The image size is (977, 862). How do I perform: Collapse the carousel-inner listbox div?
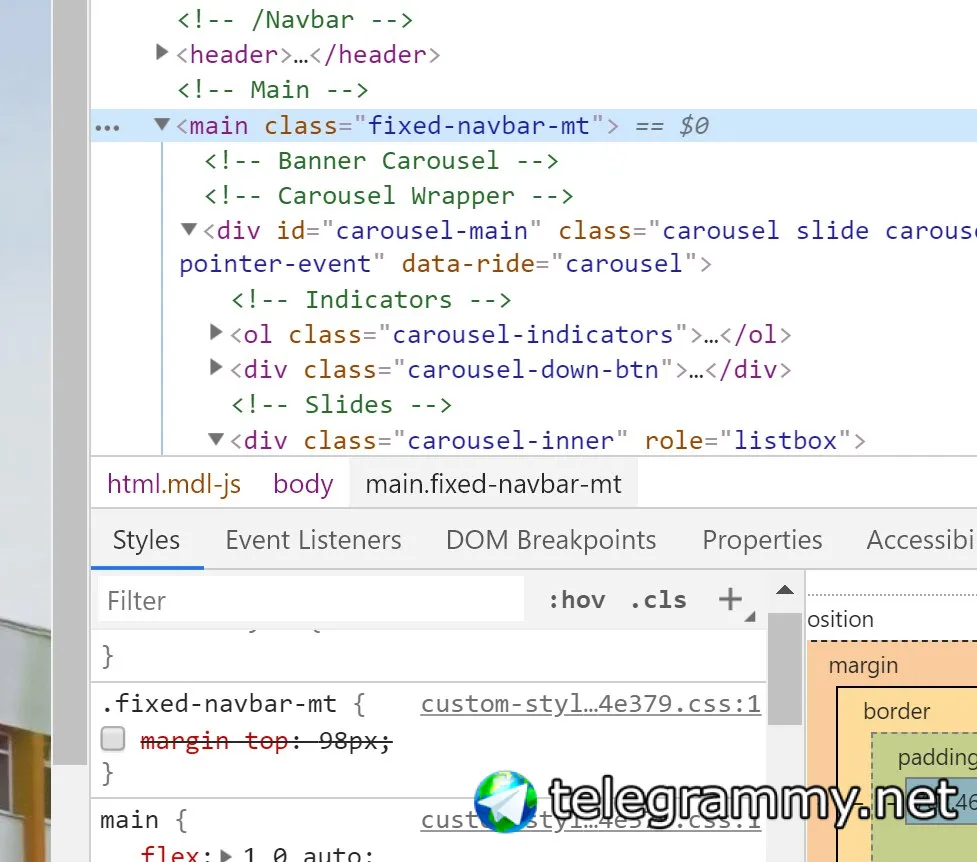[216, 439]
